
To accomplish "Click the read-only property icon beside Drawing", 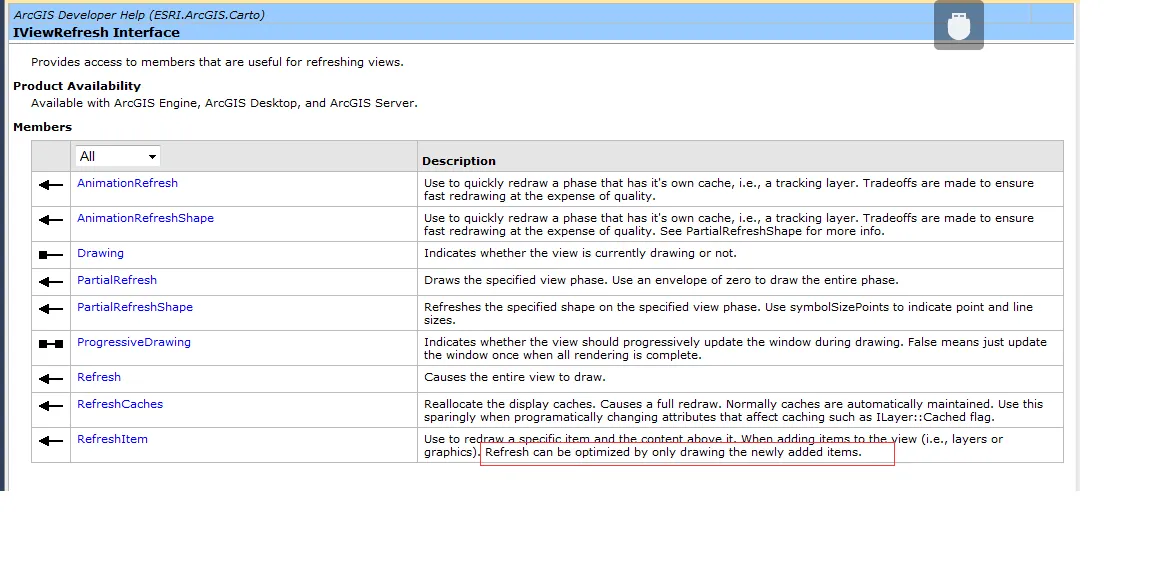I will coord(51,255).
